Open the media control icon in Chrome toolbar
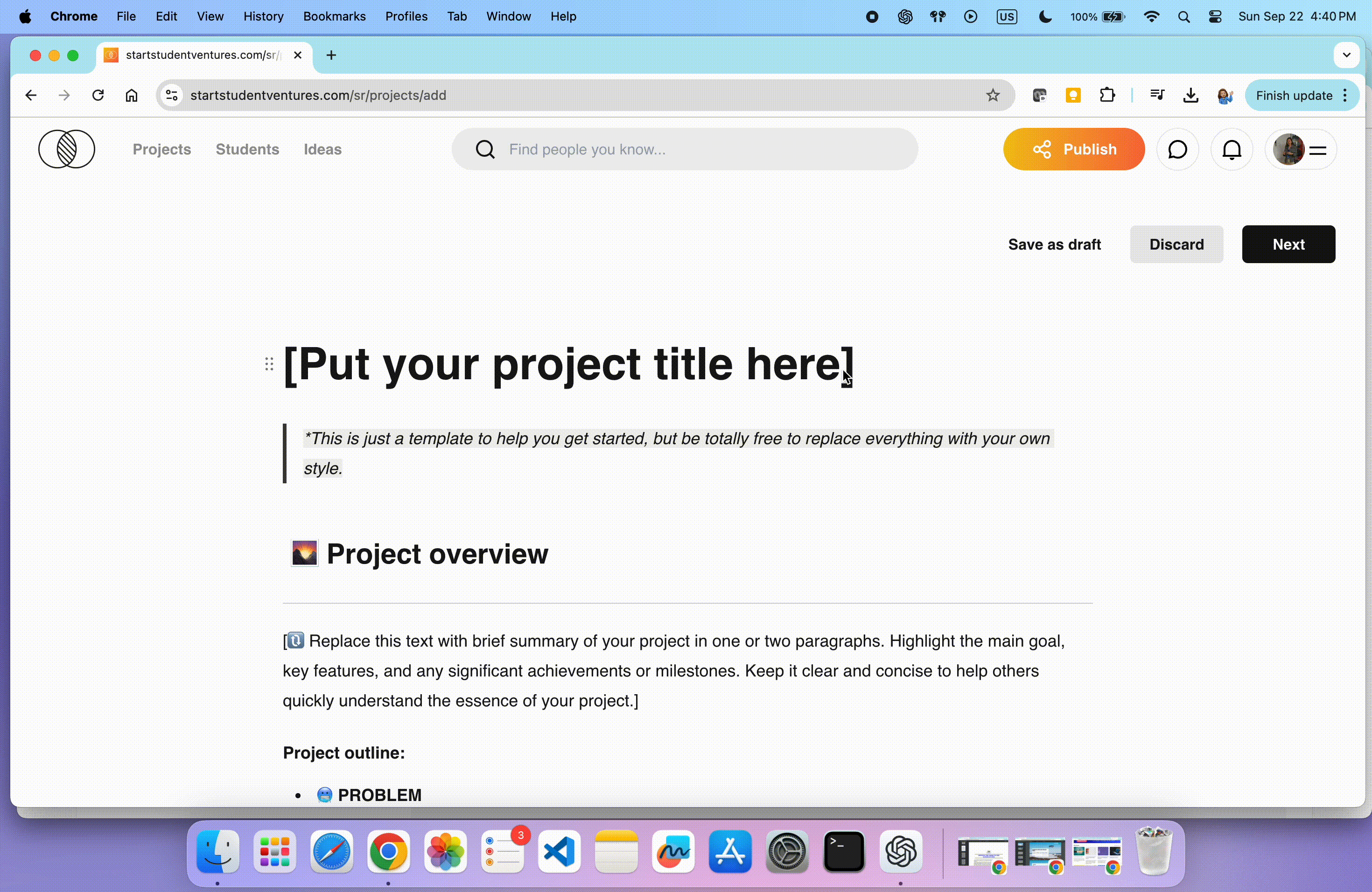This screenshot has width=1372, height=892. click(1157, 95)
